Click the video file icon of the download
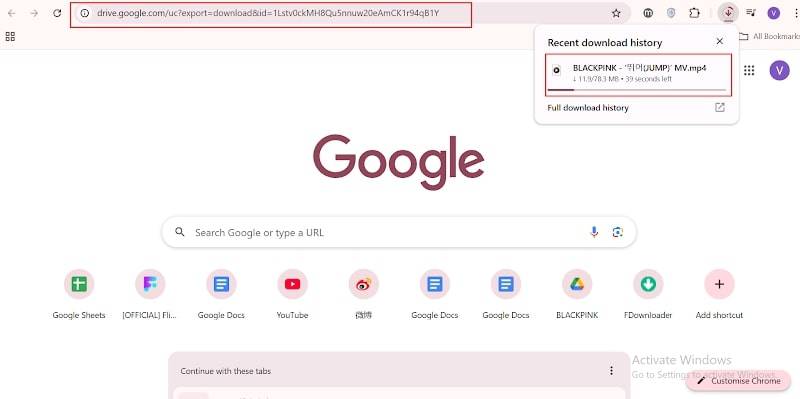This screenshot has height=399, width=800. coord(557,70)
